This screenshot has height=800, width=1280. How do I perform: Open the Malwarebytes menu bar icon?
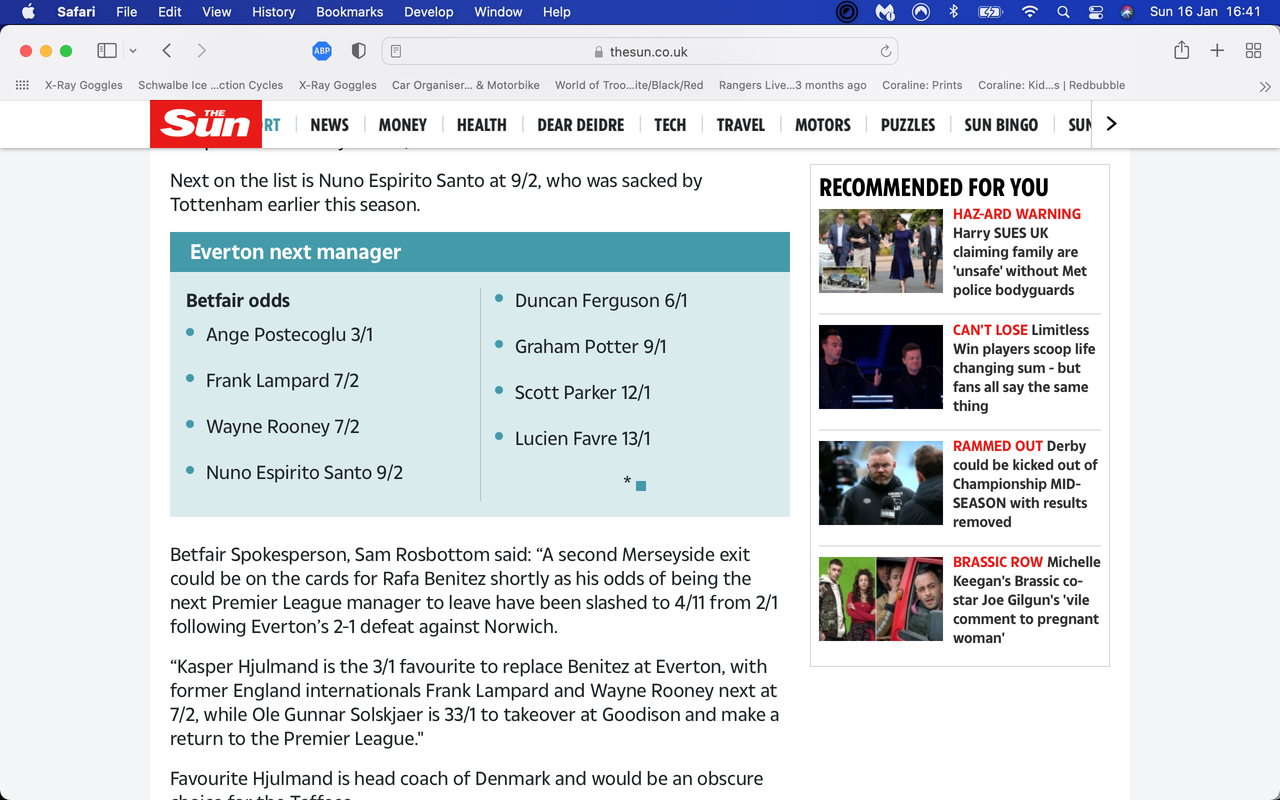point(885,12)
